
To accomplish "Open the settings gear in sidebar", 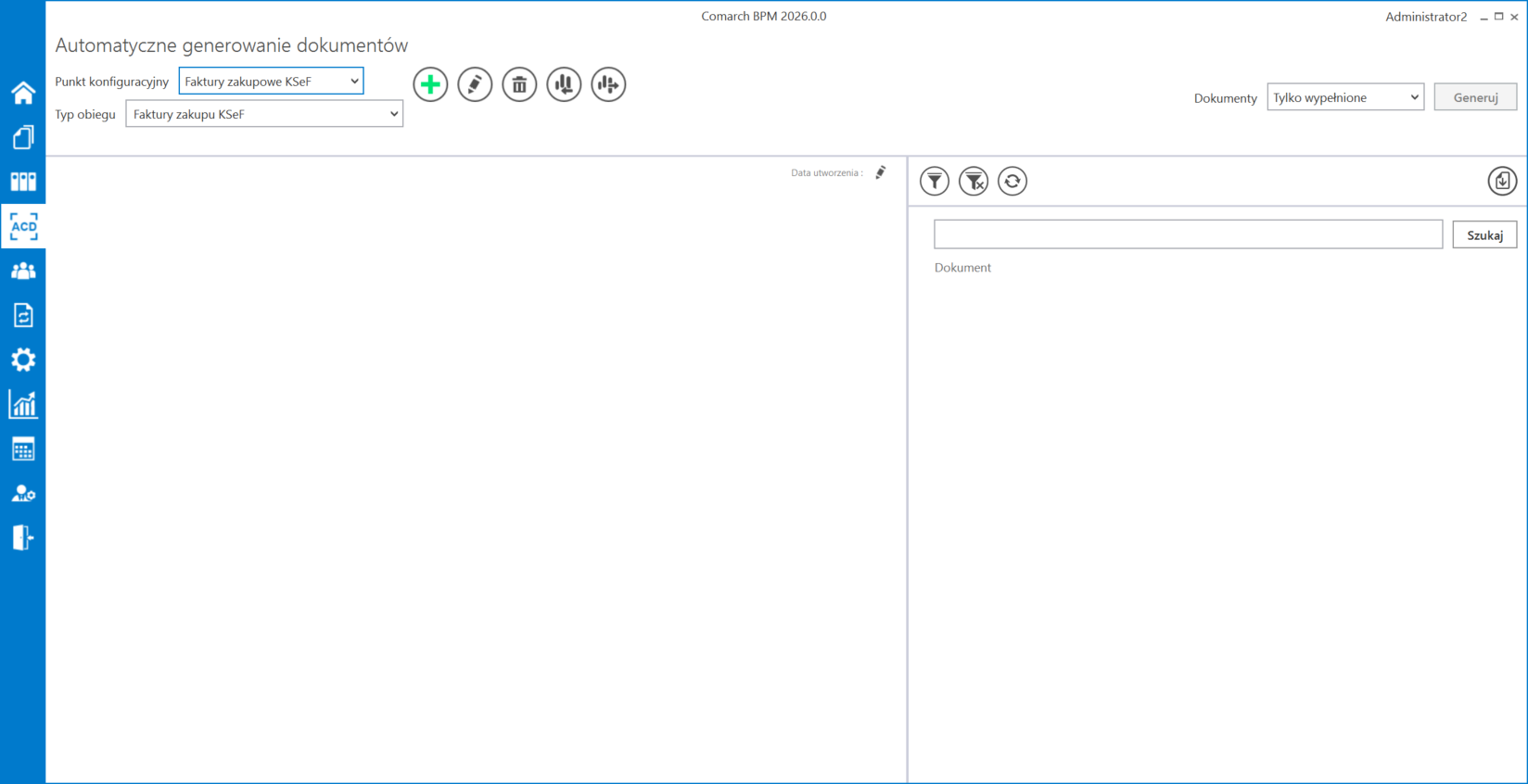I will 23,360.
